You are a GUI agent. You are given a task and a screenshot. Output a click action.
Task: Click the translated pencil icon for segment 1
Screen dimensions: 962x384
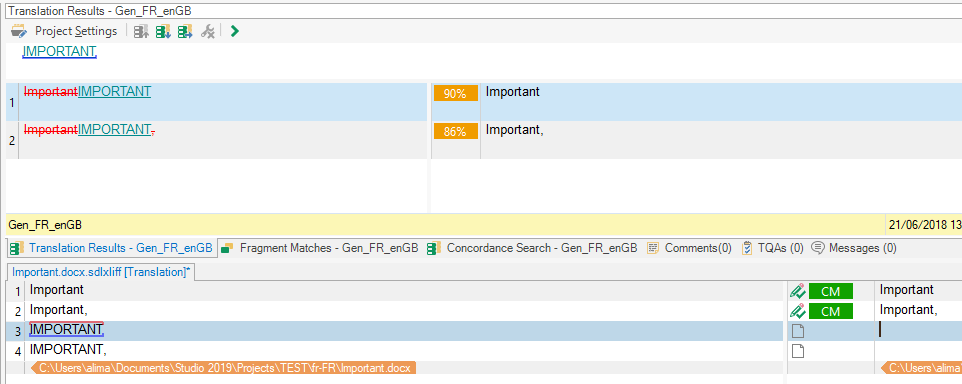coord(797,291)
